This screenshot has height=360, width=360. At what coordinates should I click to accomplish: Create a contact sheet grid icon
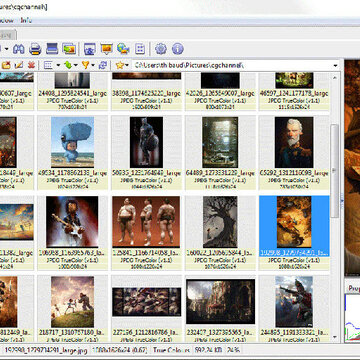pos(140,49)
